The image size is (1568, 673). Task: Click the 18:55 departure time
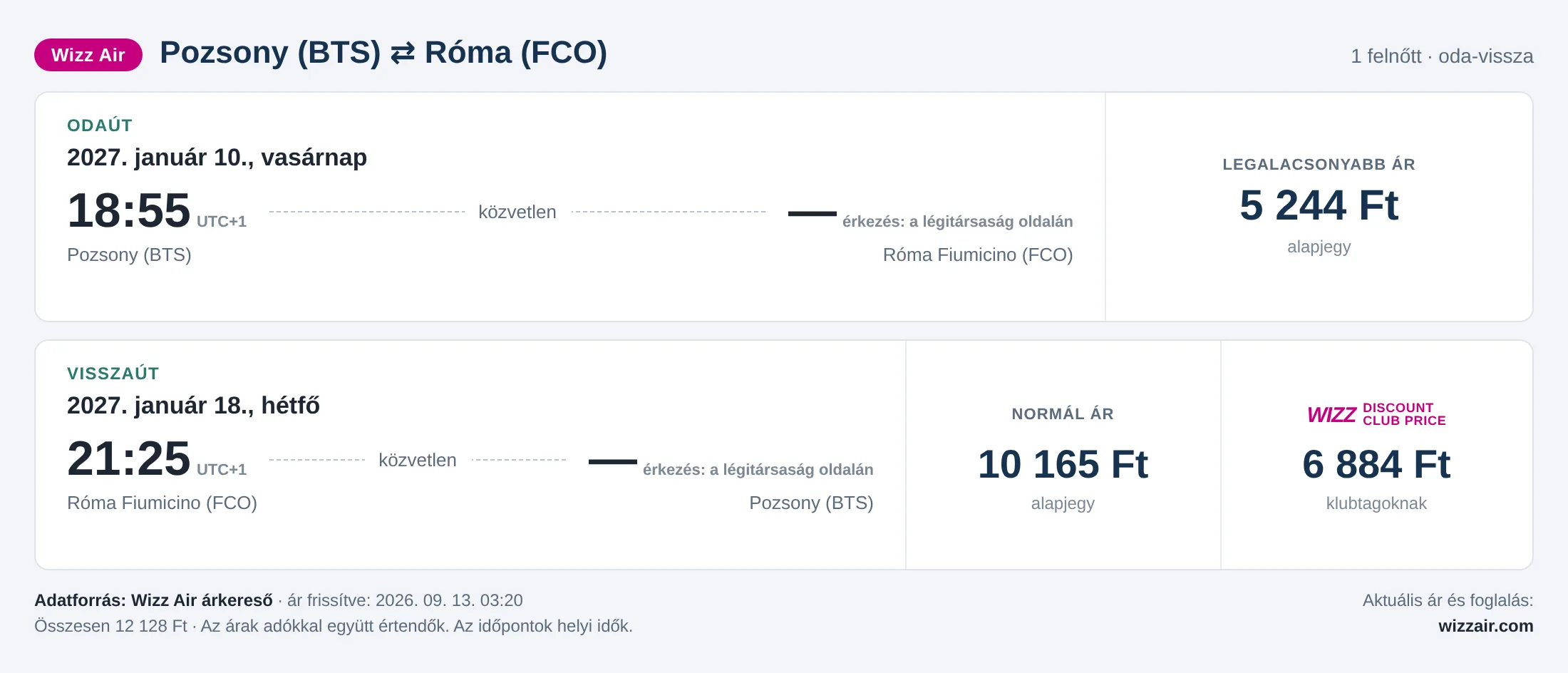click(x=129, y=210)
